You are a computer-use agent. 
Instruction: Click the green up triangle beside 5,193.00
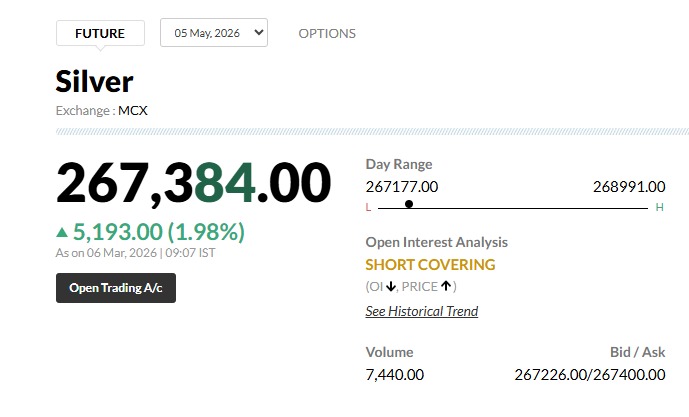point(62,233)
